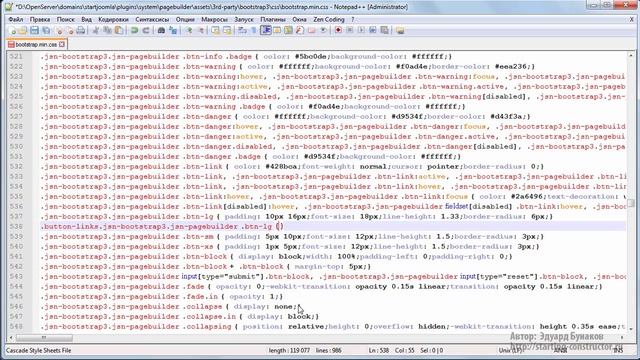
Task: Click the Close document toolbar icon
Action: pyautogui.click(x=59, y=31)
